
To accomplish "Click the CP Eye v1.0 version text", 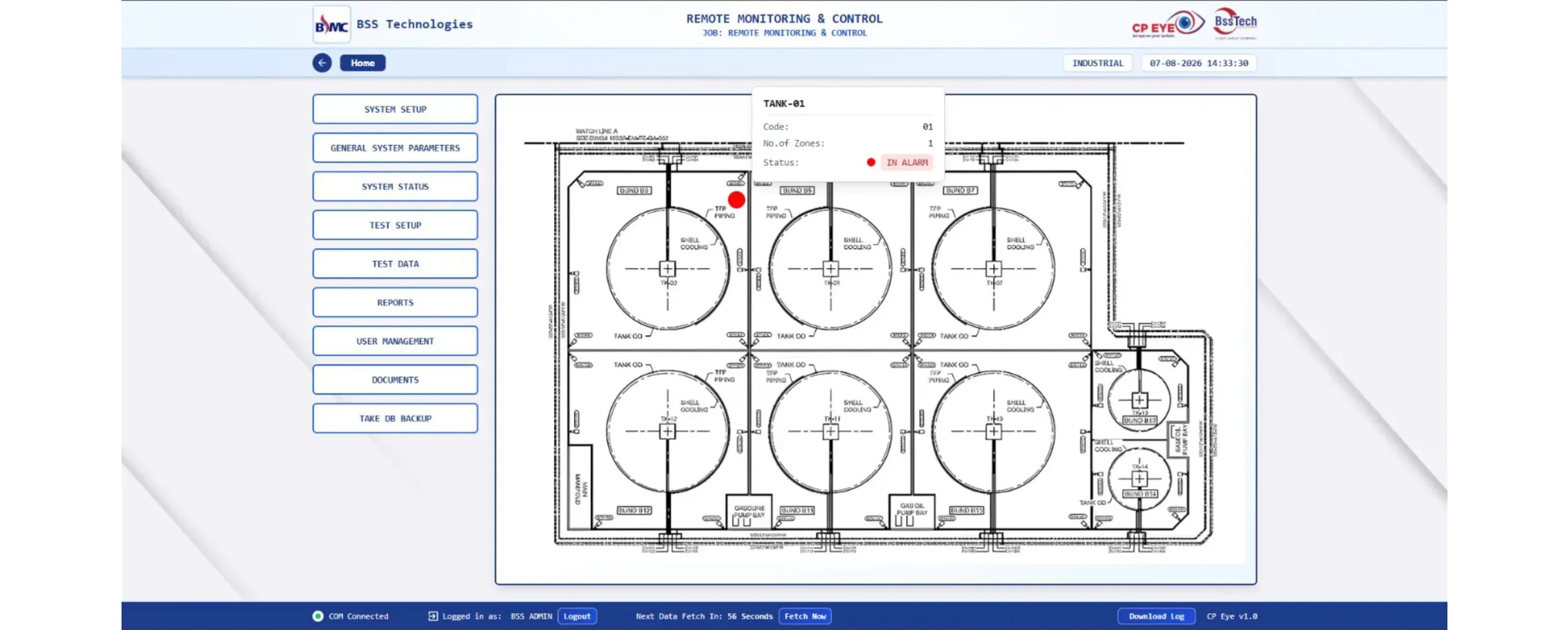I will tap(1232, 616).
